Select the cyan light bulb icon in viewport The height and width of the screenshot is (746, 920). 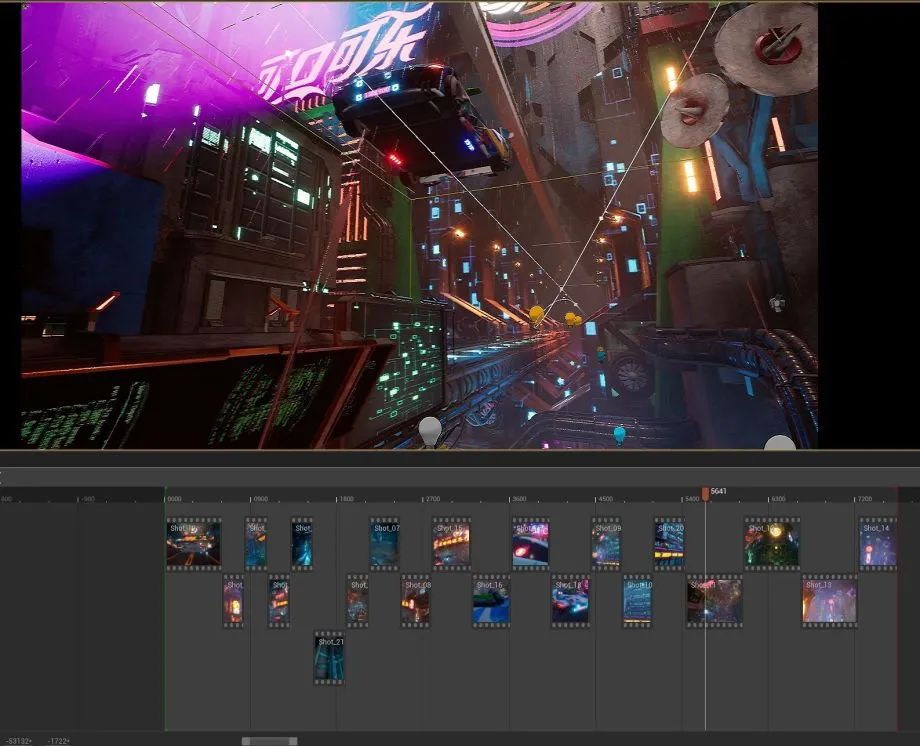pyautogui.click(x=619, y=435)
